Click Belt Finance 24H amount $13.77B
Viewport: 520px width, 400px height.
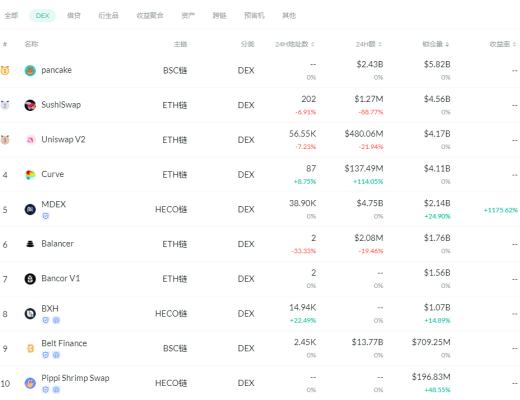[368, 342]
